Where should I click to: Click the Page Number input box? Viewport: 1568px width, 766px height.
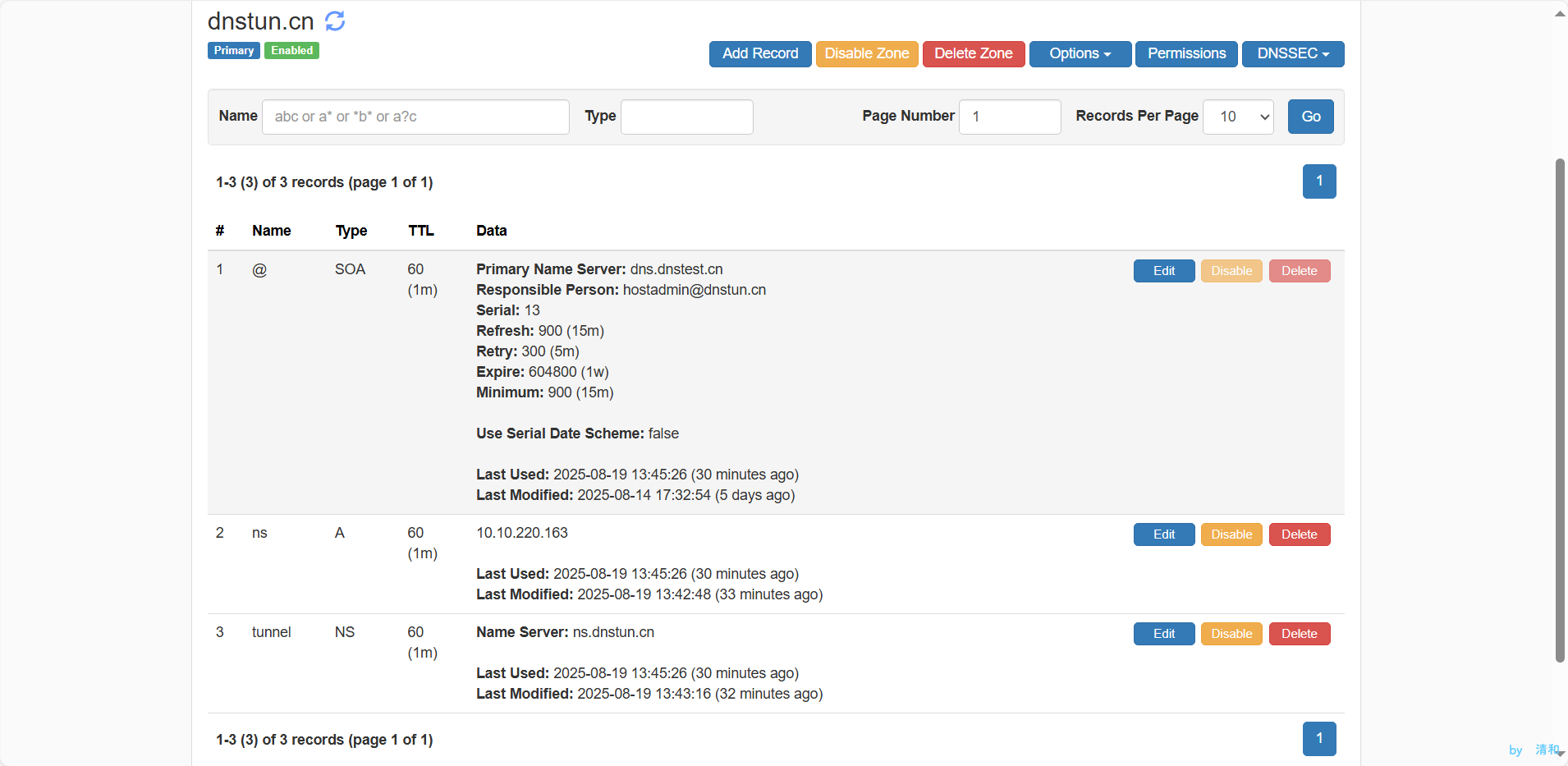(1009, 117)
